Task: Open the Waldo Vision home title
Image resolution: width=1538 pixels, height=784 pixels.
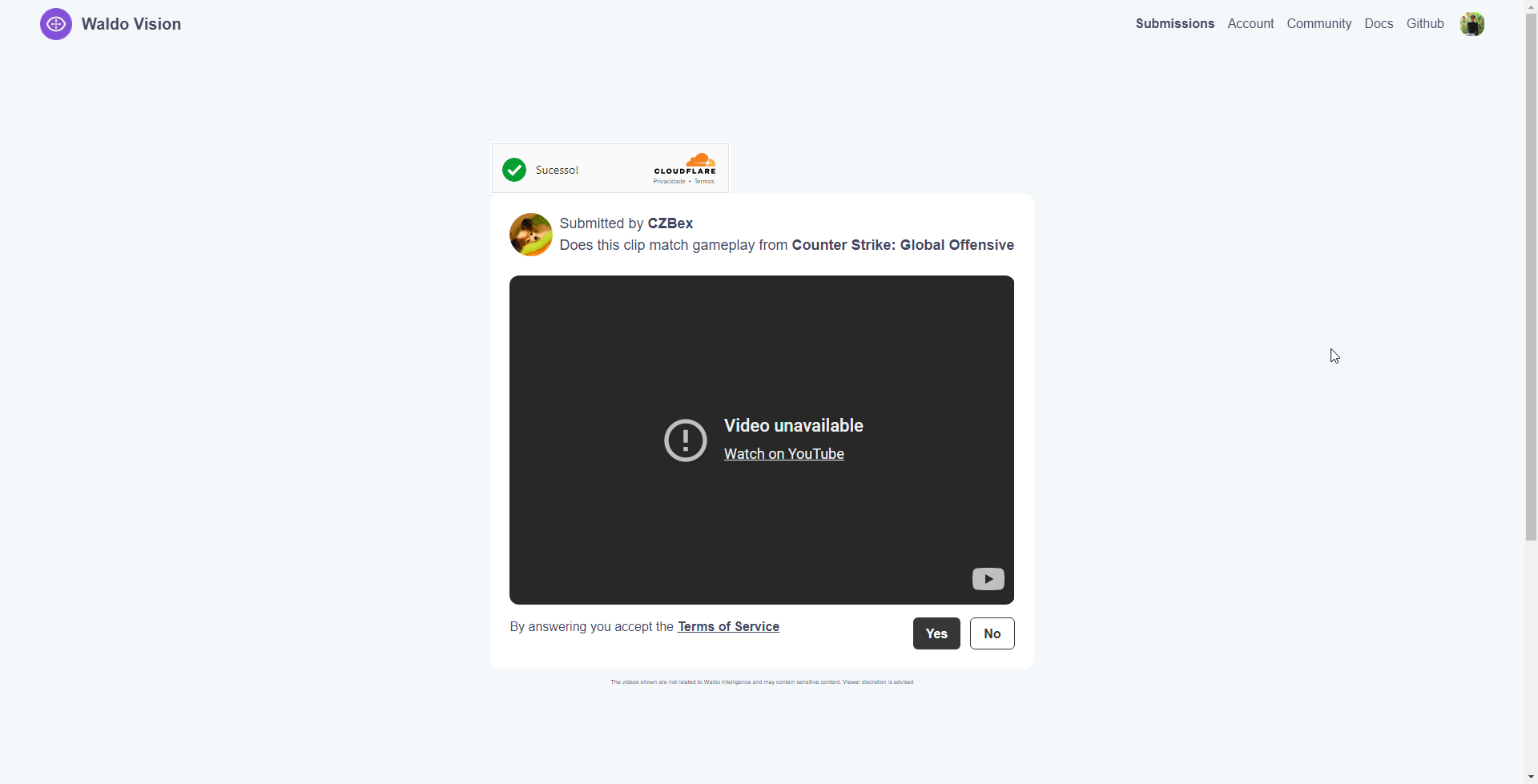Action: (x=131, y=24)
